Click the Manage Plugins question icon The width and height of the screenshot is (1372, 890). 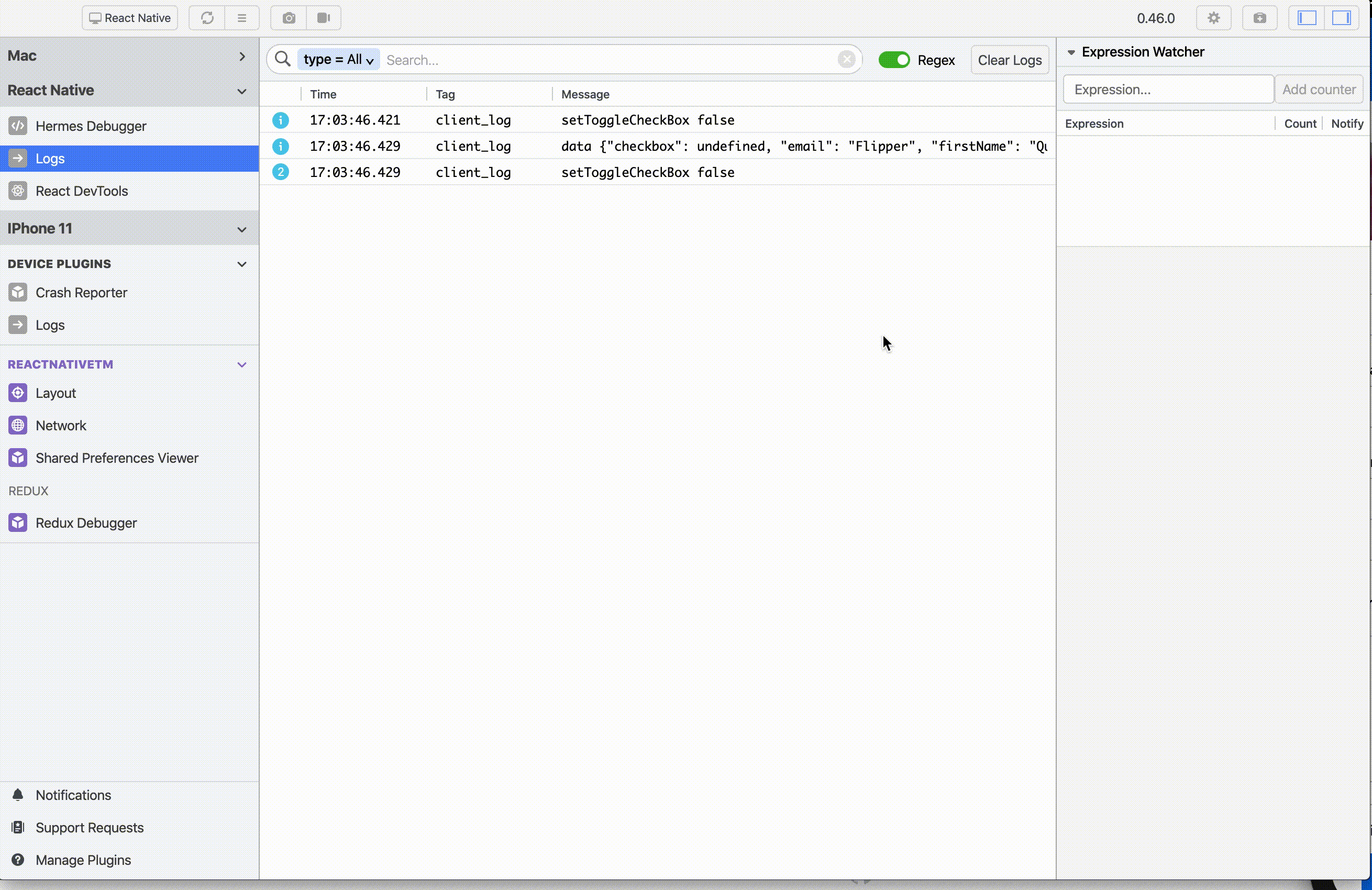point(18,860)
